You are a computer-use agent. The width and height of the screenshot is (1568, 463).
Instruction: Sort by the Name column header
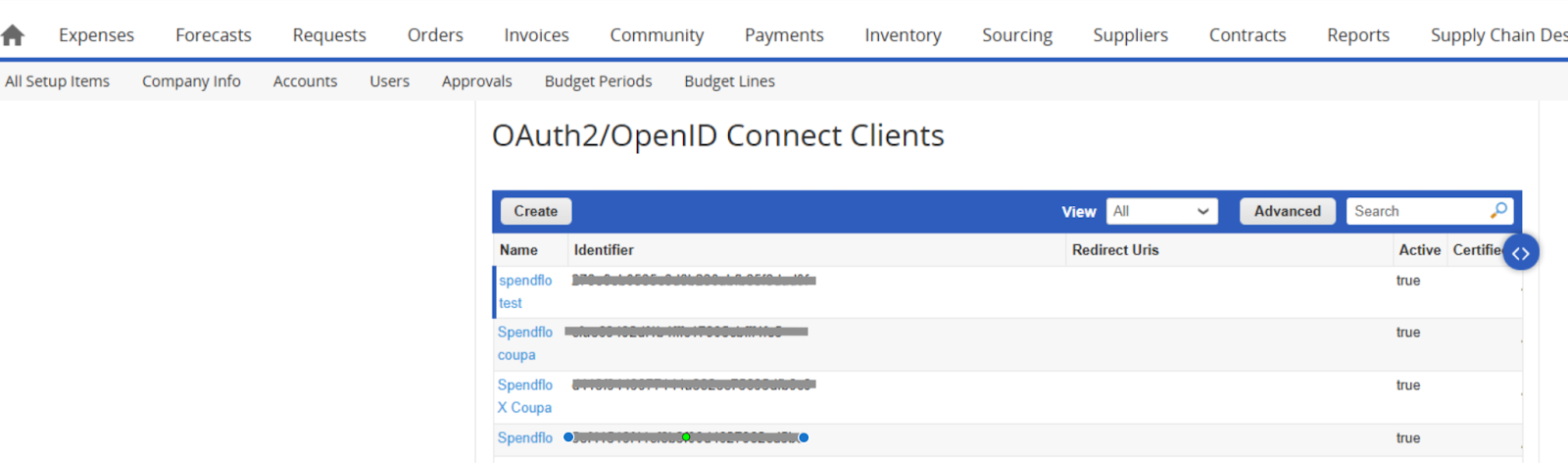518,250
